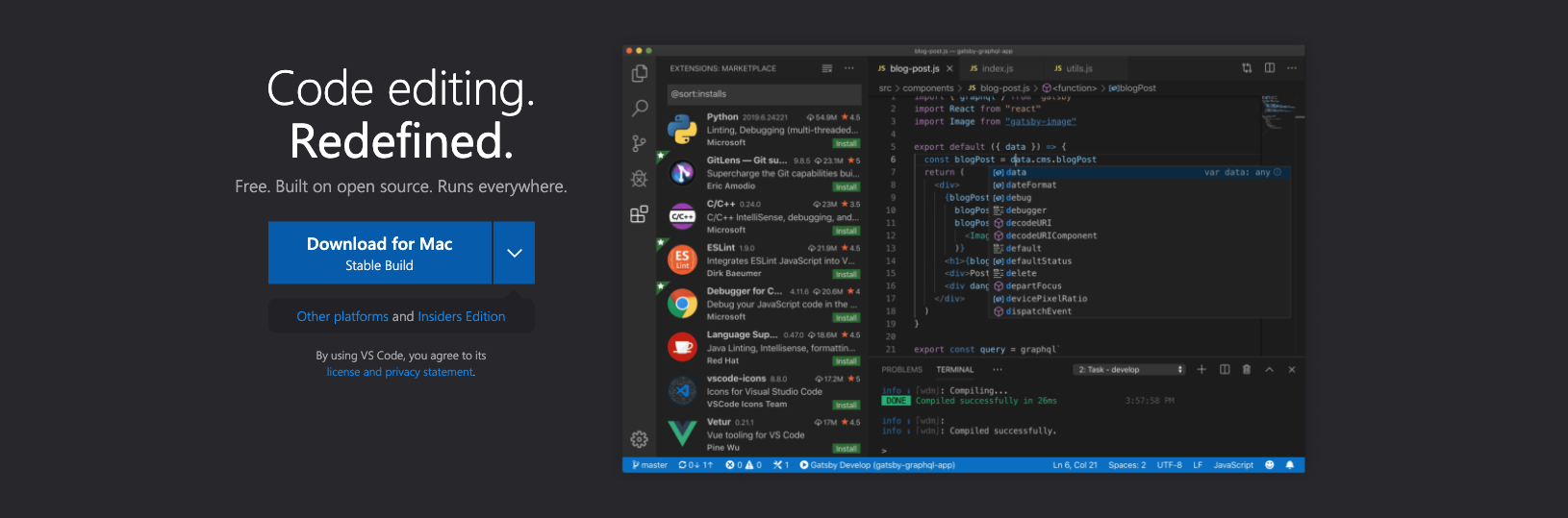This screenshot has height=518, width=1568.
Task: Open the Explorer icon in the activity bar
Action: (x=639, y=73)
